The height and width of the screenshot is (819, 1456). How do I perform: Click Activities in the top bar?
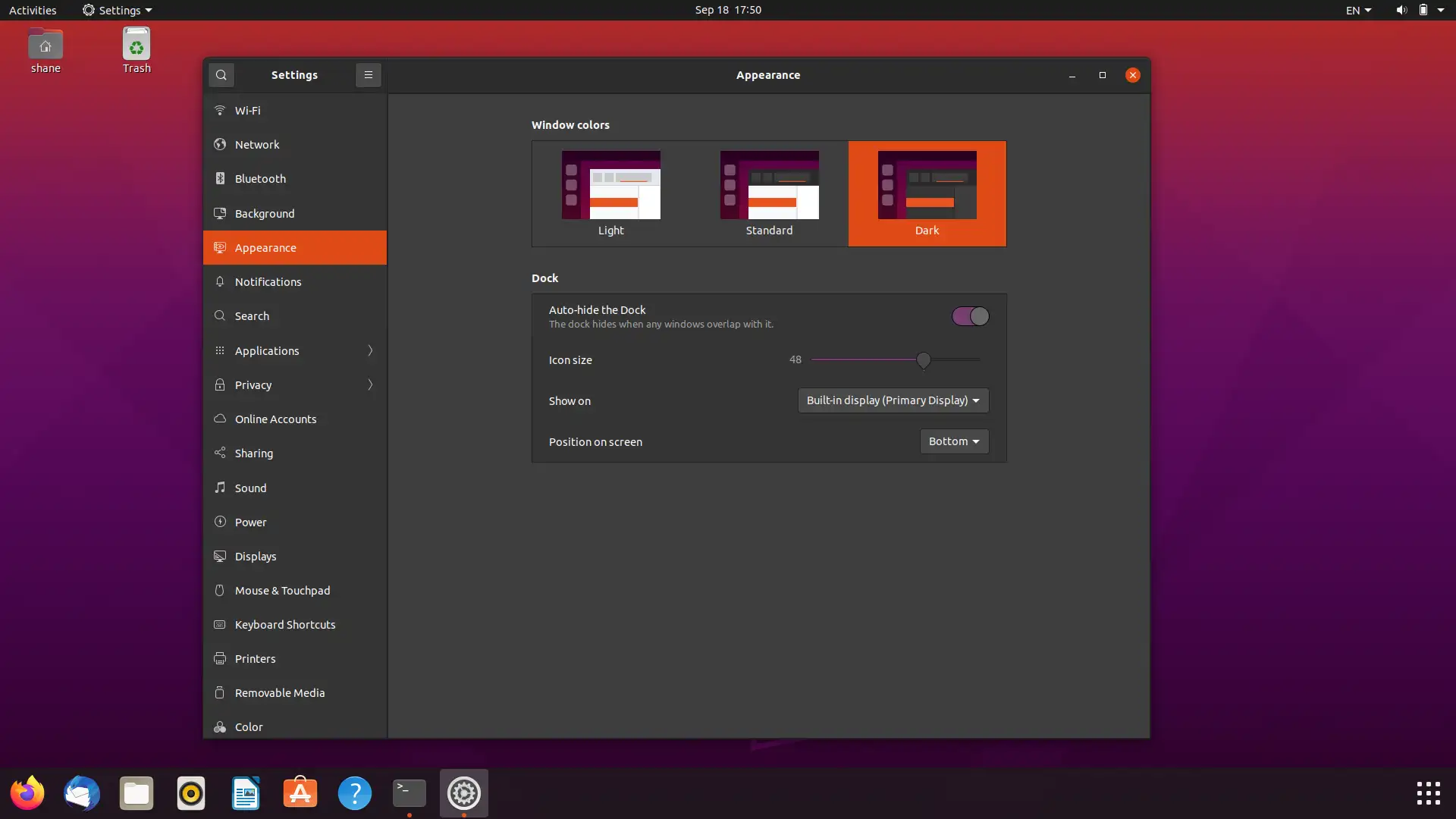pyautogui.click(x=33, y=10)
